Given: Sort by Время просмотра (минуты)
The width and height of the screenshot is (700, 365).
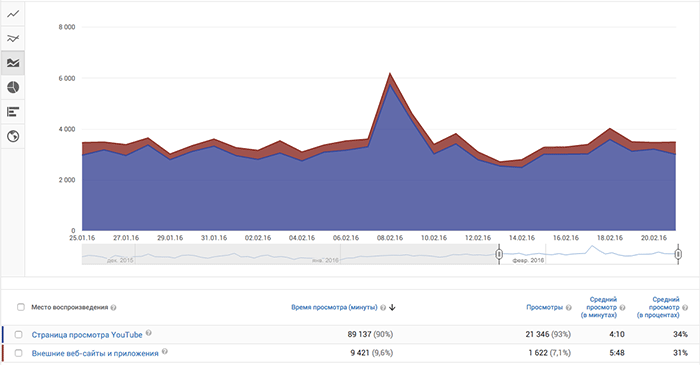Looking at the screenshot, I should pos(334,307).
